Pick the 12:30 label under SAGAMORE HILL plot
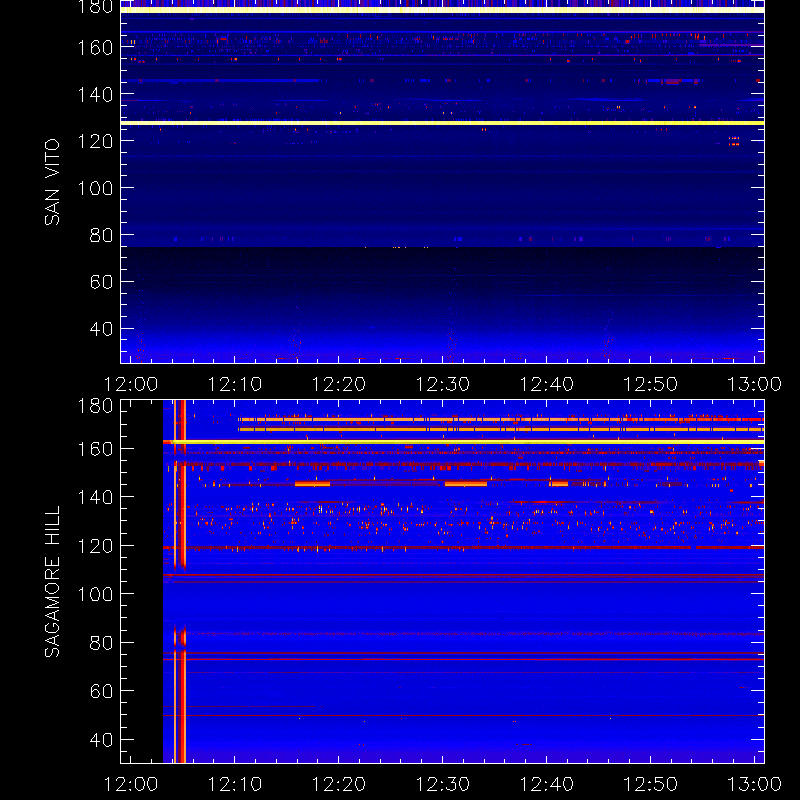 443,784
